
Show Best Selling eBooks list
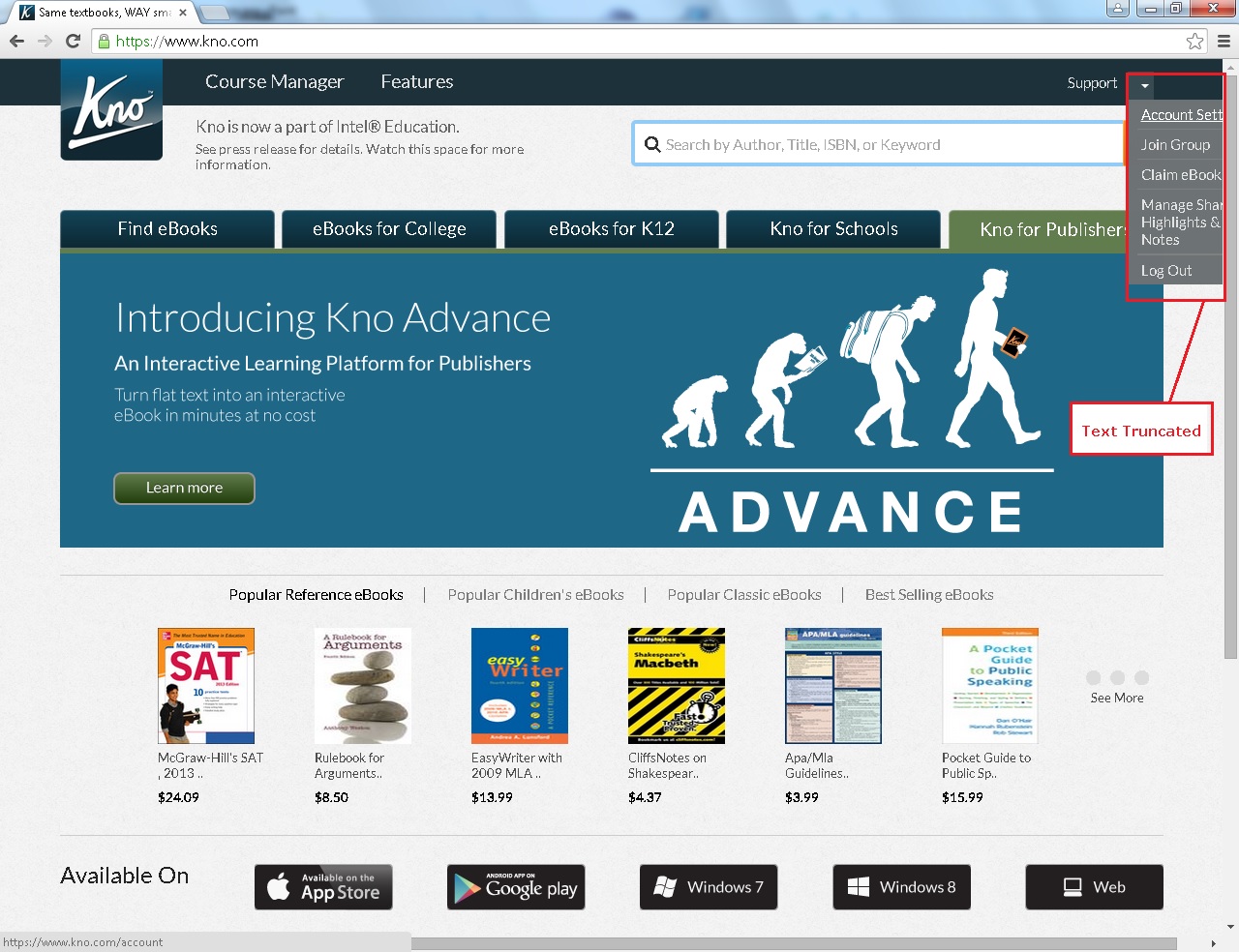click(929, 595)
